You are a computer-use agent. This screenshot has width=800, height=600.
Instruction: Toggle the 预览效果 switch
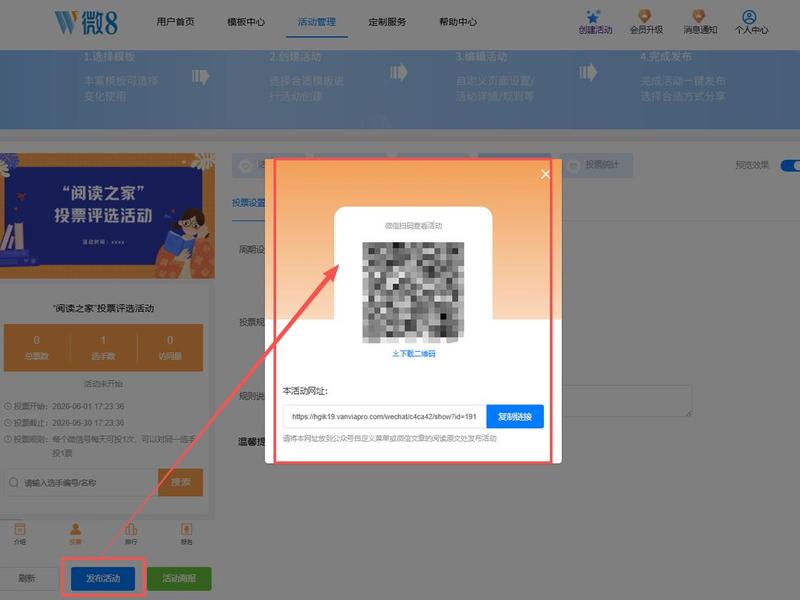click(790, 165)
